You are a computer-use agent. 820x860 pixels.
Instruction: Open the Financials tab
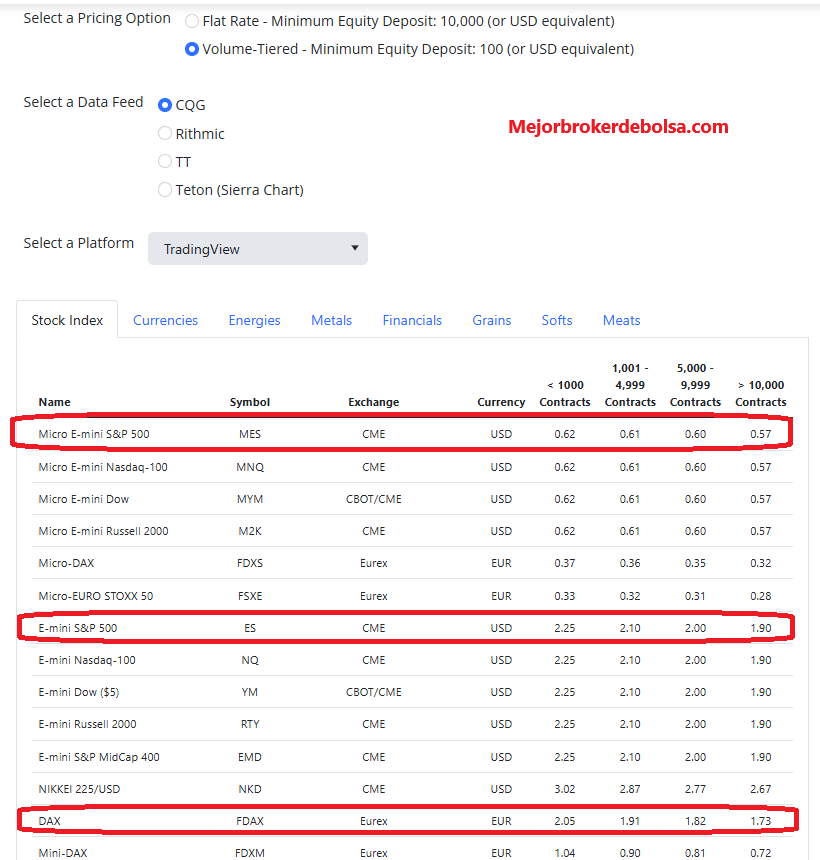click(x=412, y=320)
